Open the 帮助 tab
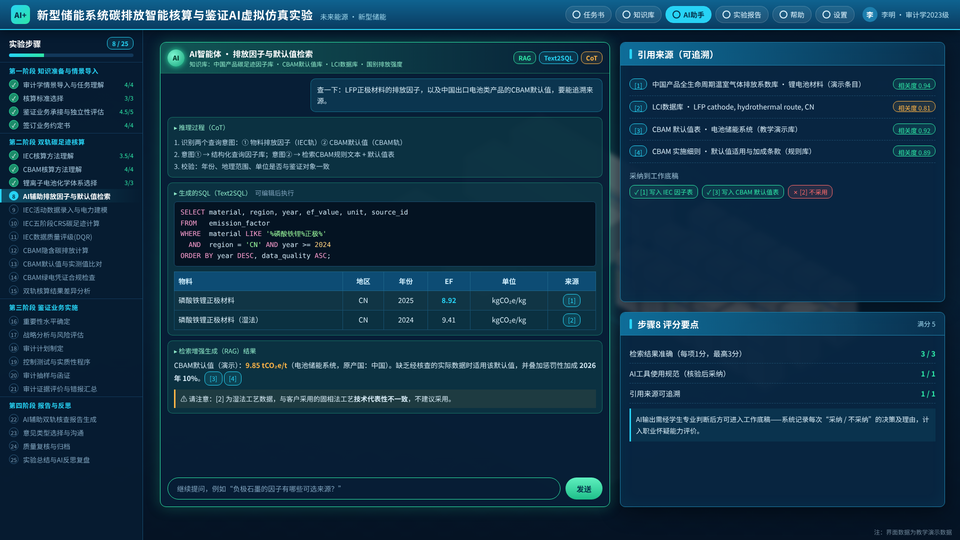Image resolution: width=960 pixels, height=540 pixels. [x=792, y=15]
